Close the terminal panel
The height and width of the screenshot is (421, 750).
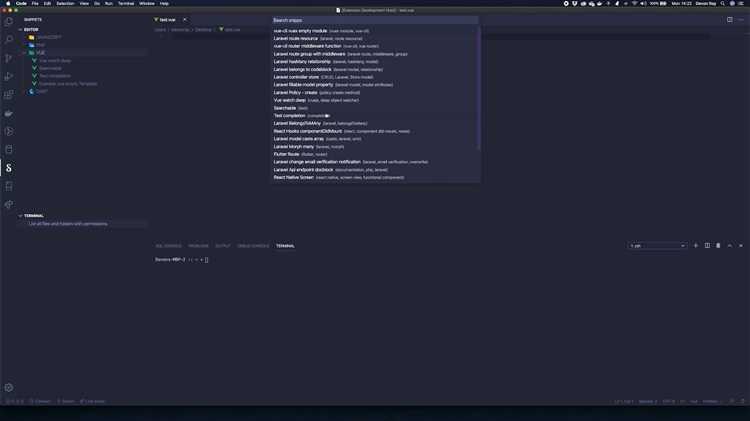click(x=741, y=245)
